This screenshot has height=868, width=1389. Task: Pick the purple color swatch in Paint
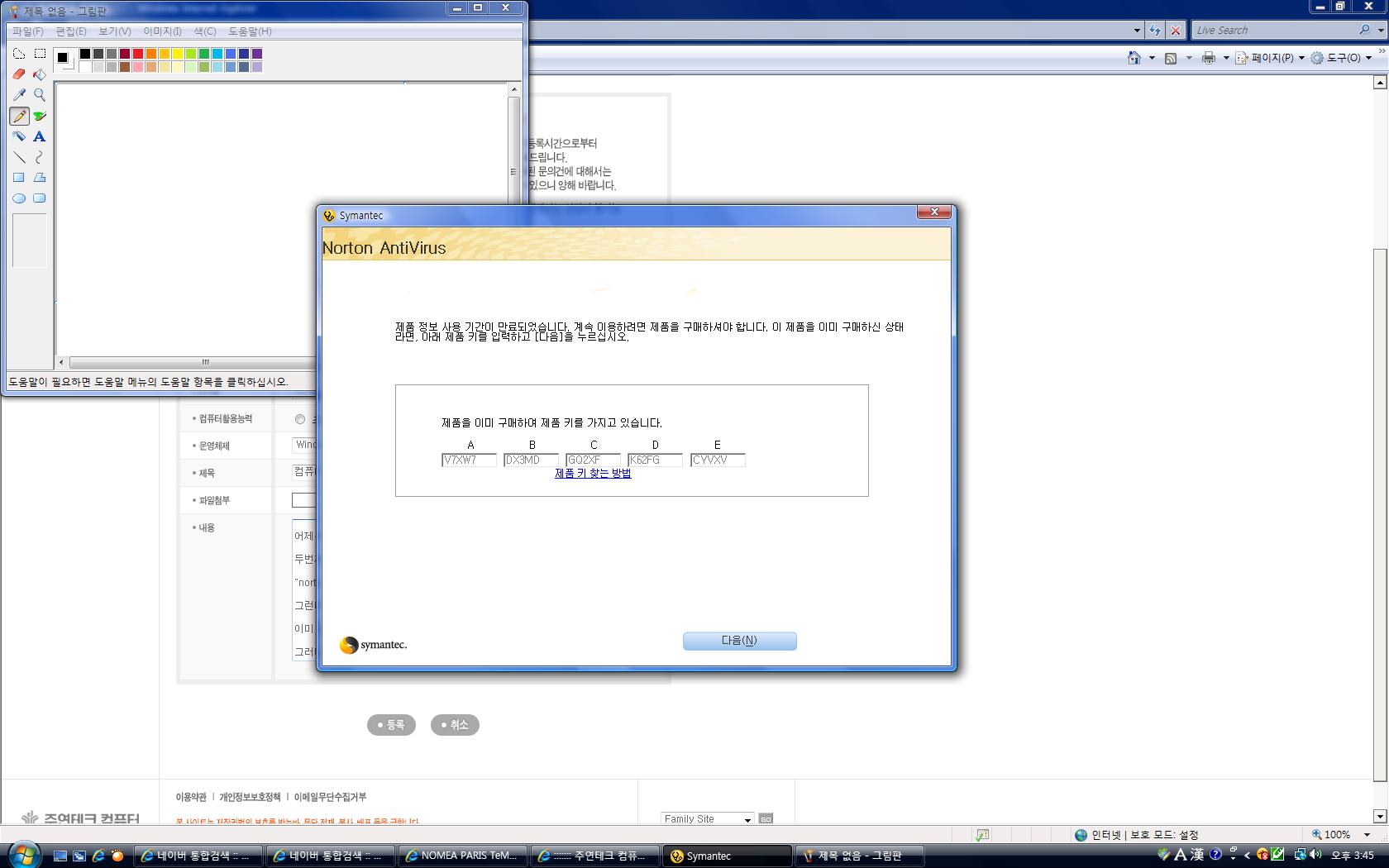click(x=257, y=54)
